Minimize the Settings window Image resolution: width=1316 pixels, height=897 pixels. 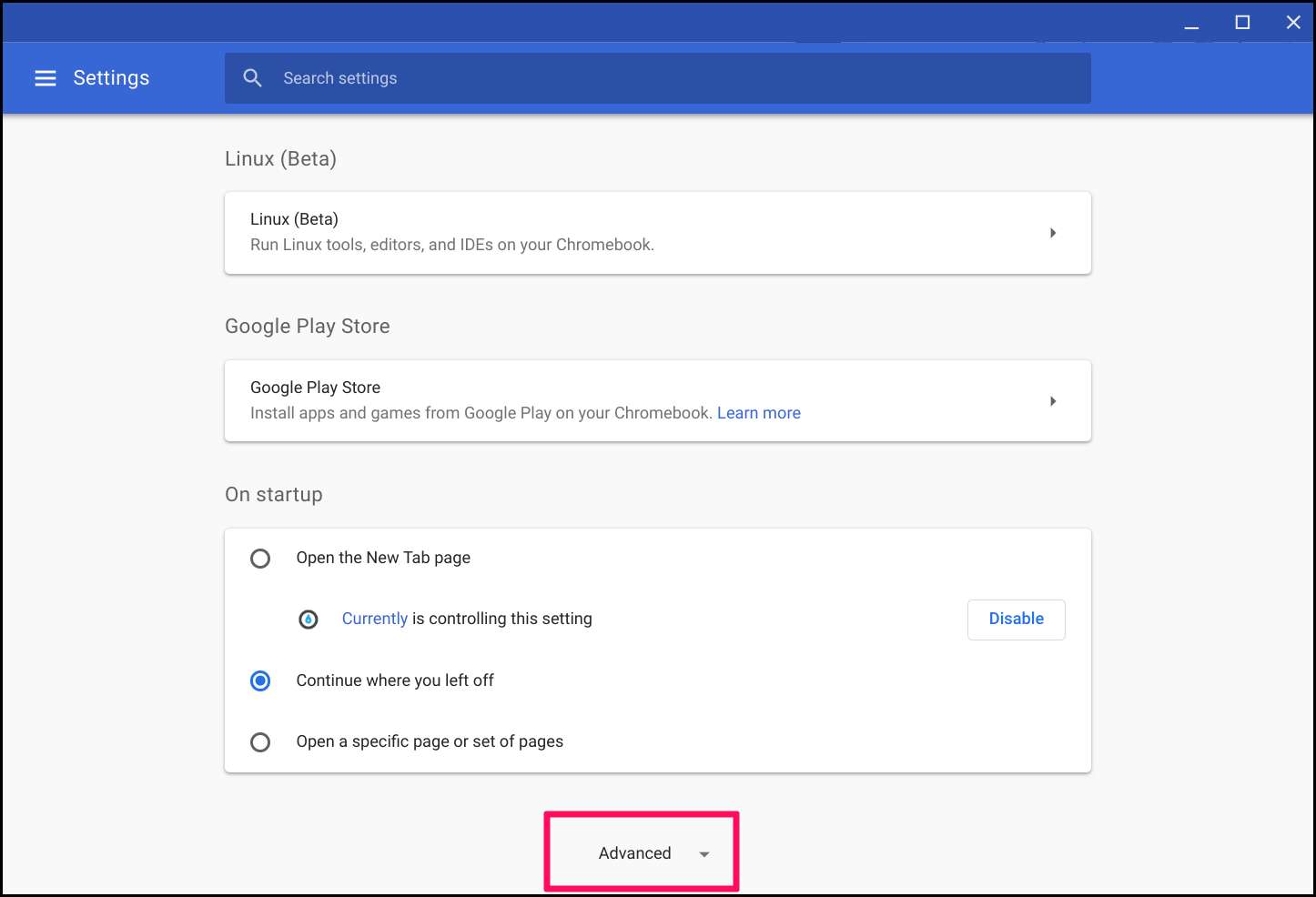point(1191,23)
